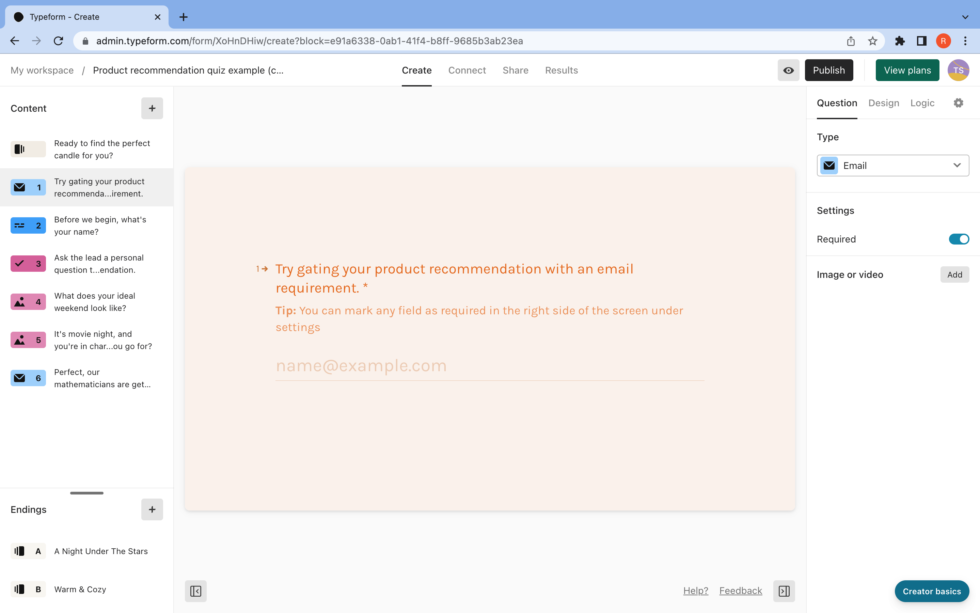This screenshot has width=980, height=613.
Task: Open the Logic tab
Action: point(922,103)
